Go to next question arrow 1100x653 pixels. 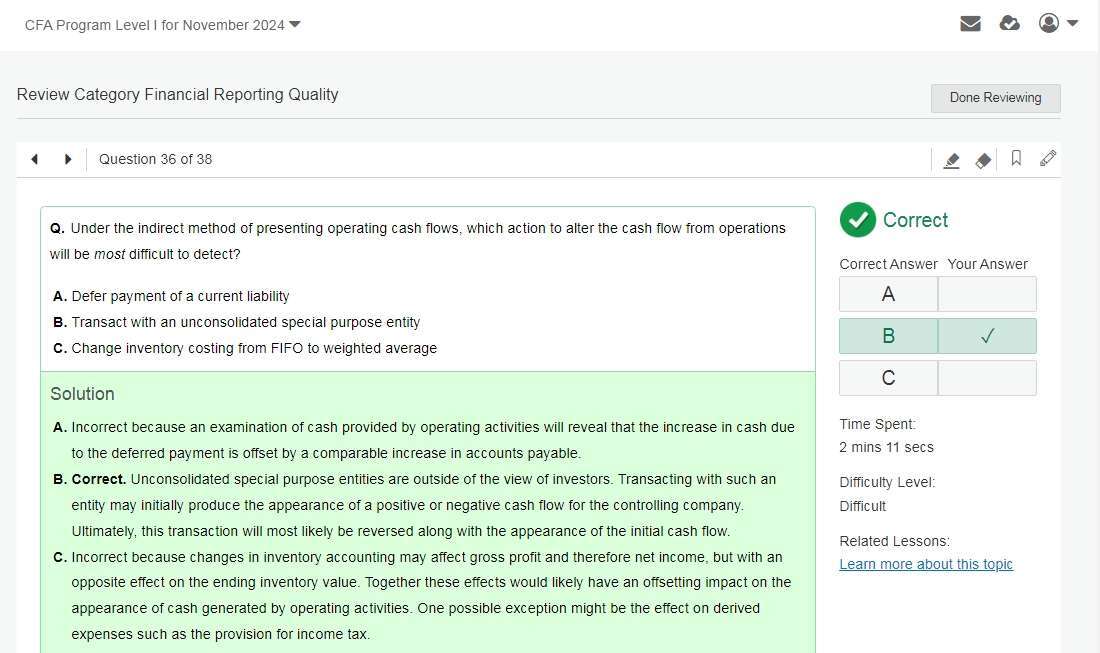[x=68, y=159]
